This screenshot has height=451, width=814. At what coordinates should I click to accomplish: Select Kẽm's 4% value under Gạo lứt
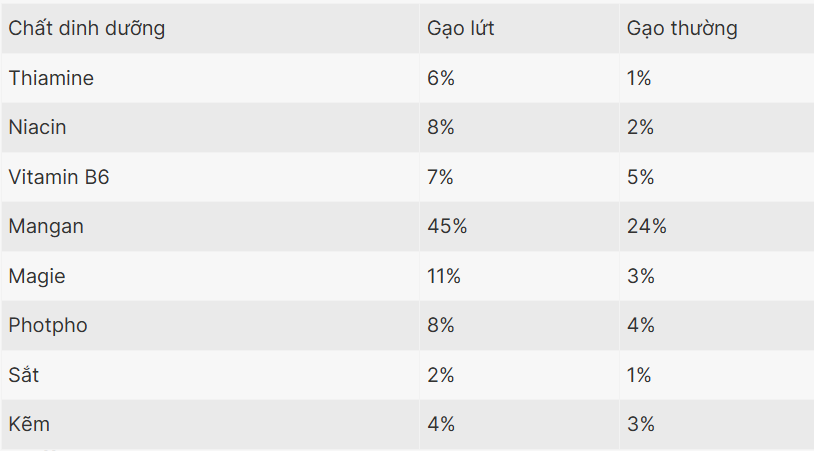[441, 425]
